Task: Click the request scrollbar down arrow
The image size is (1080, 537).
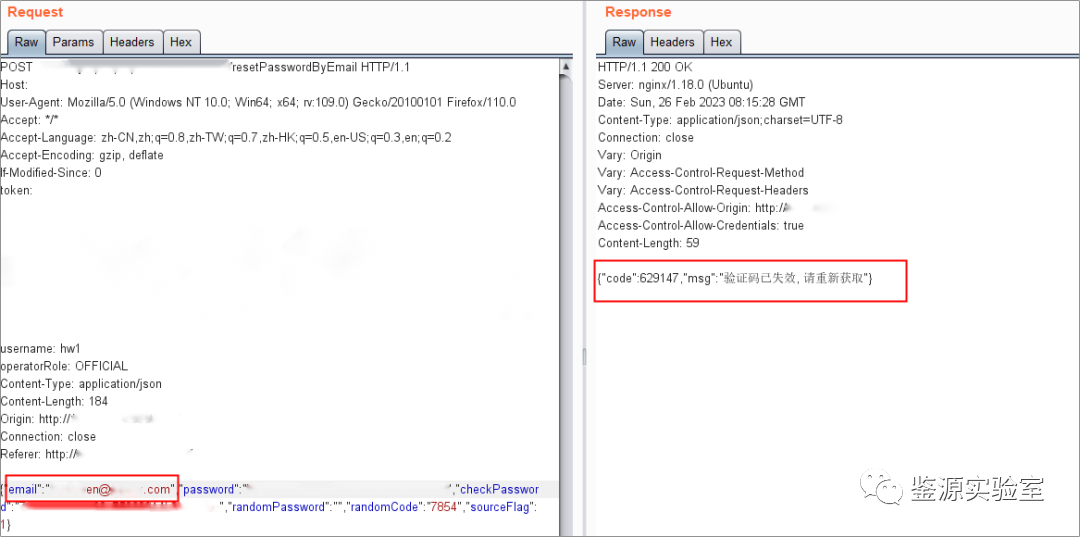Action: click(566, 528)
